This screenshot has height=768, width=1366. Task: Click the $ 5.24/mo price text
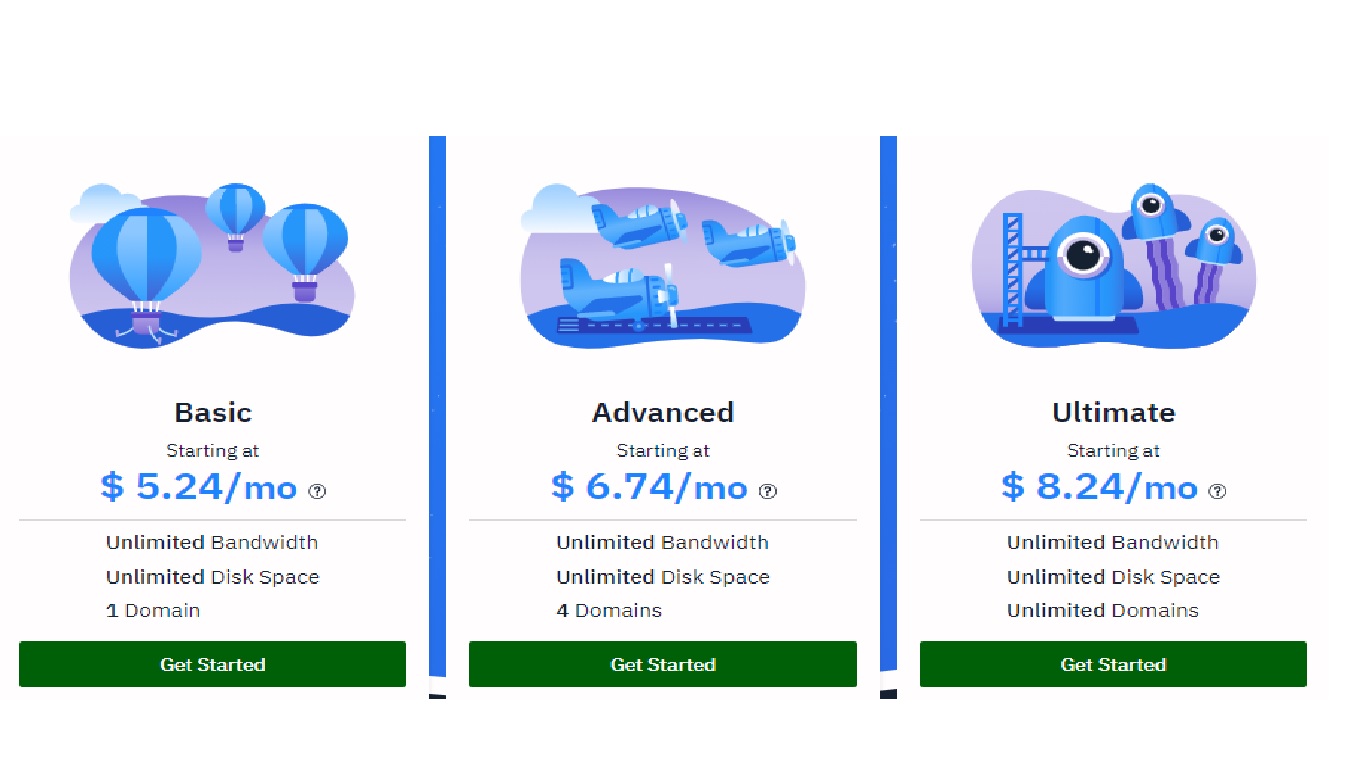point(199,487)
